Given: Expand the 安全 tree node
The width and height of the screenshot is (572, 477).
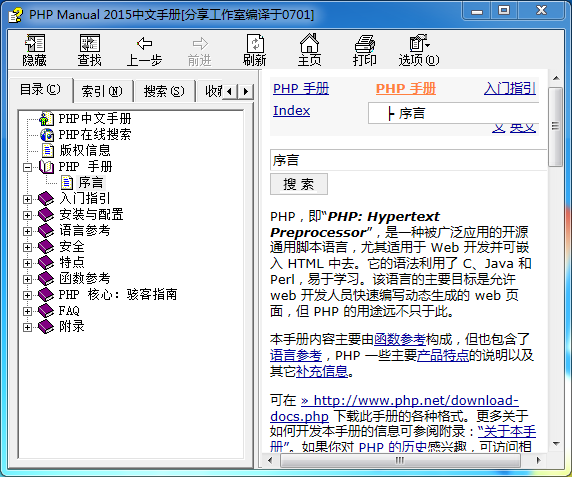Looking at the screenshot, I should coord(27,248).
